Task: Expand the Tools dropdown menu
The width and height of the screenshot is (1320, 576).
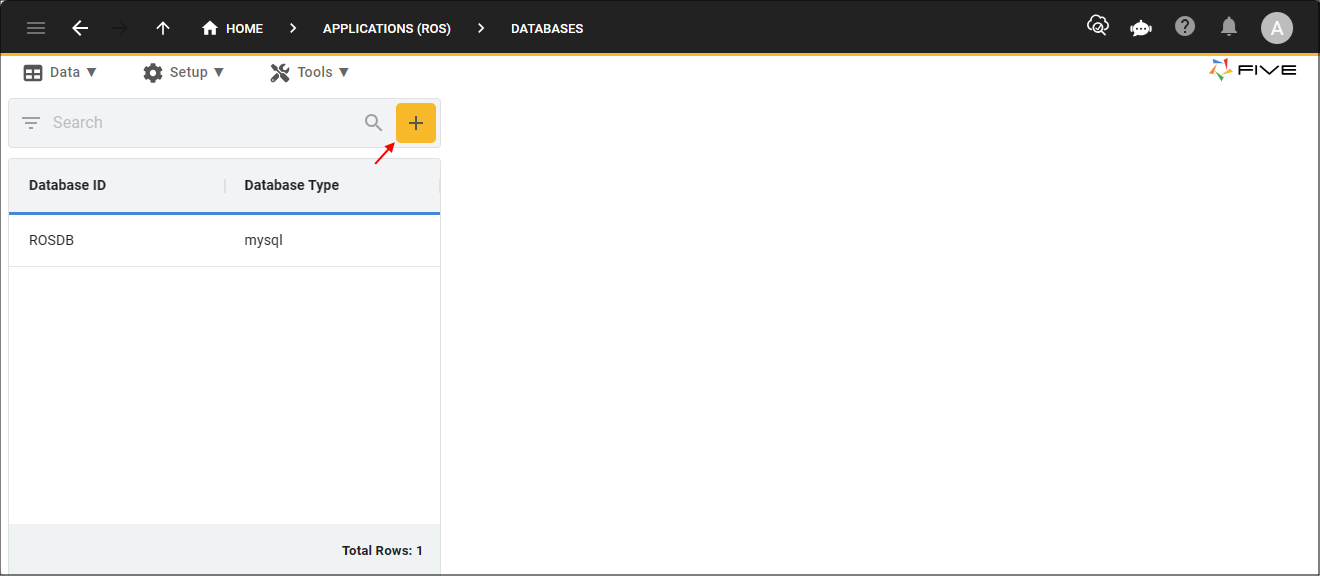Action: tap(310, 71)
